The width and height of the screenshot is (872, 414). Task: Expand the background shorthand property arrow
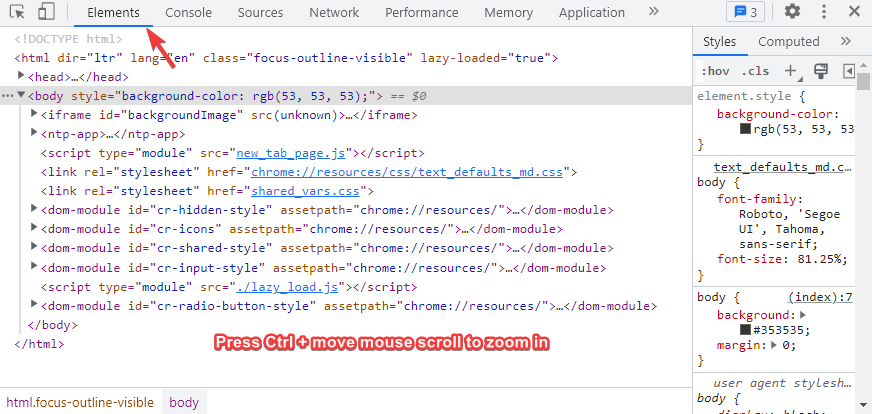(x=803, y=315)
